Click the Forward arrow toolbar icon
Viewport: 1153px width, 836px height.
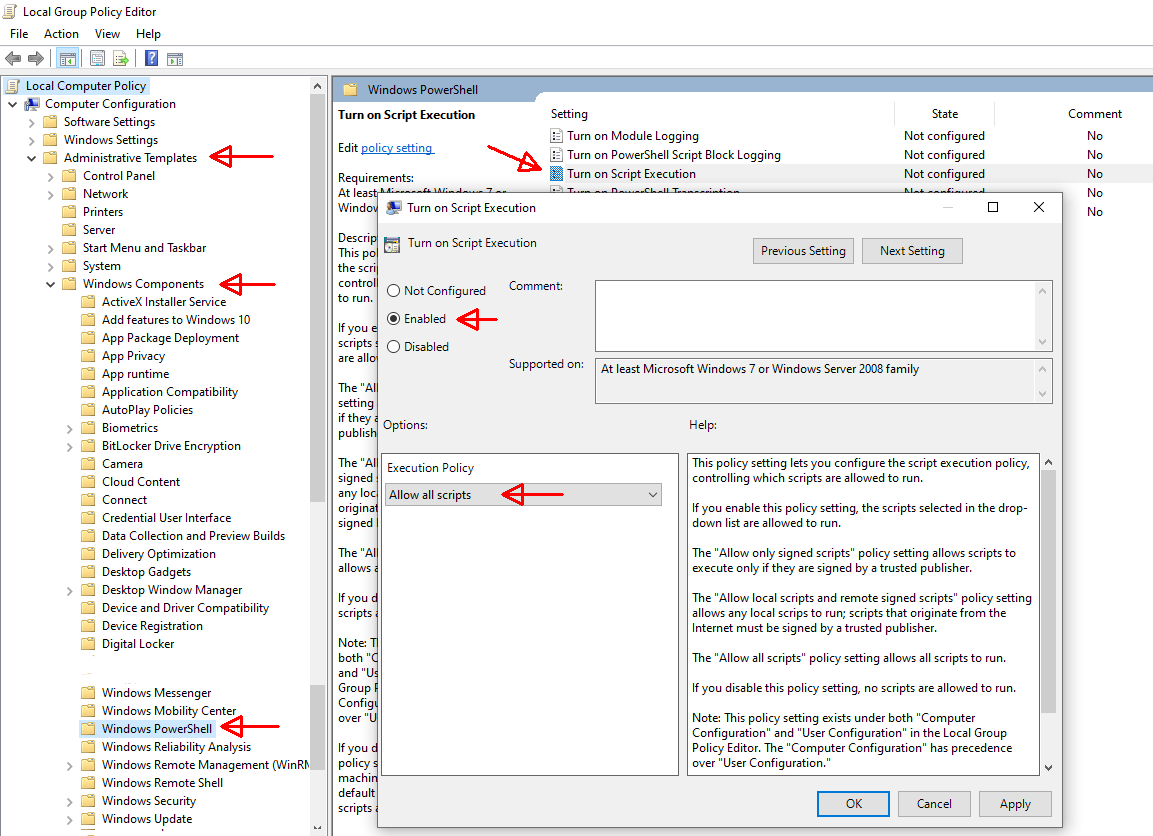pyautogui.click(x=35, y=59)
